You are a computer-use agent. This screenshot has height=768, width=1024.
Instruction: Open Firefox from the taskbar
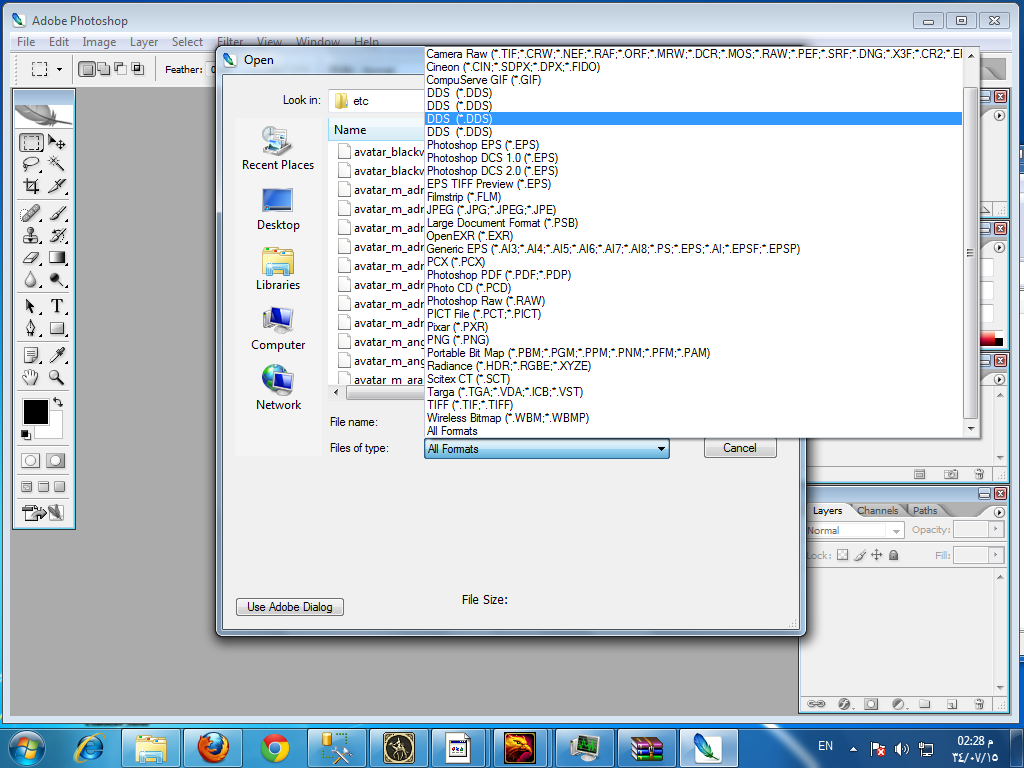(x=213, y=748)
